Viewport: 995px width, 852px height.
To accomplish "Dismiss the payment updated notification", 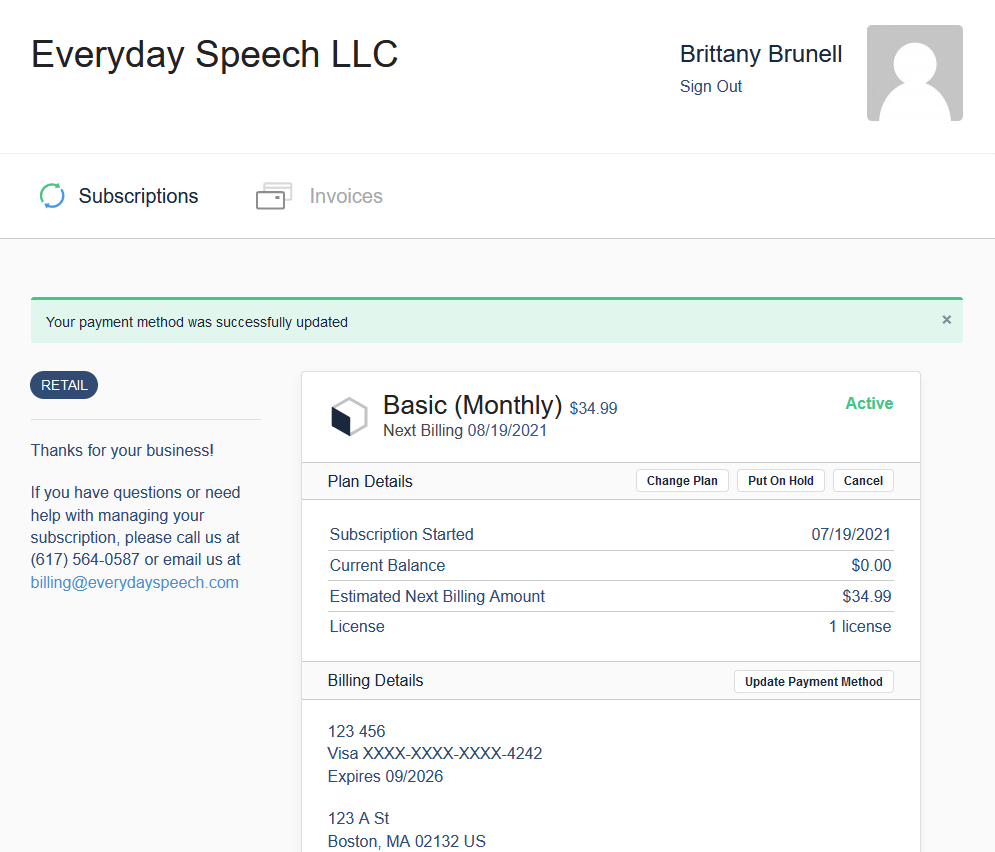I will click(x=946, y=320).
